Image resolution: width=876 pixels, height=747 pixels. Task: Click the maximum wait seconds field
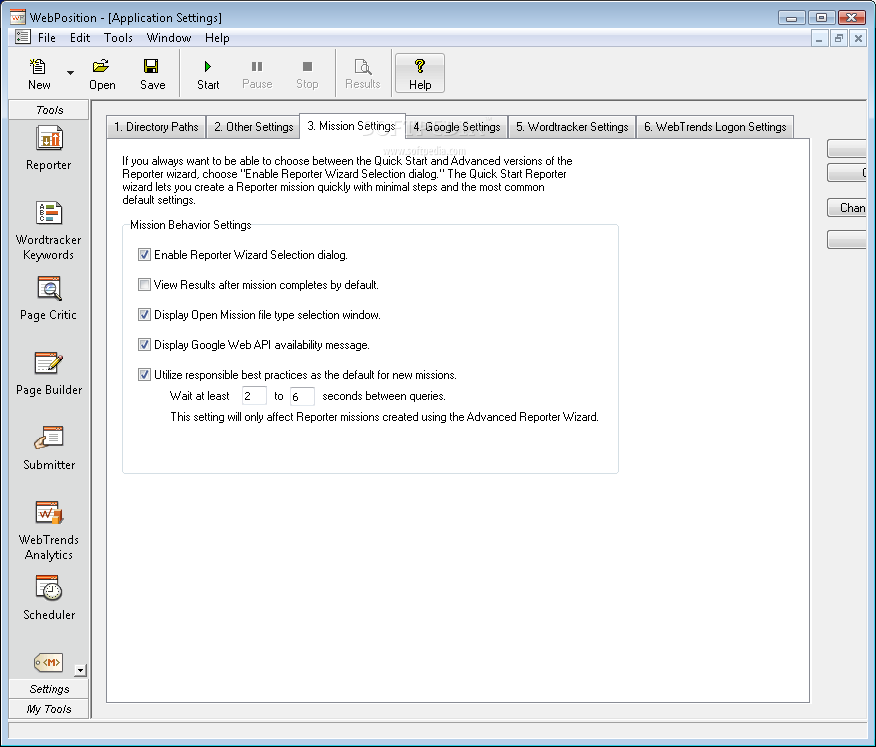302,396
